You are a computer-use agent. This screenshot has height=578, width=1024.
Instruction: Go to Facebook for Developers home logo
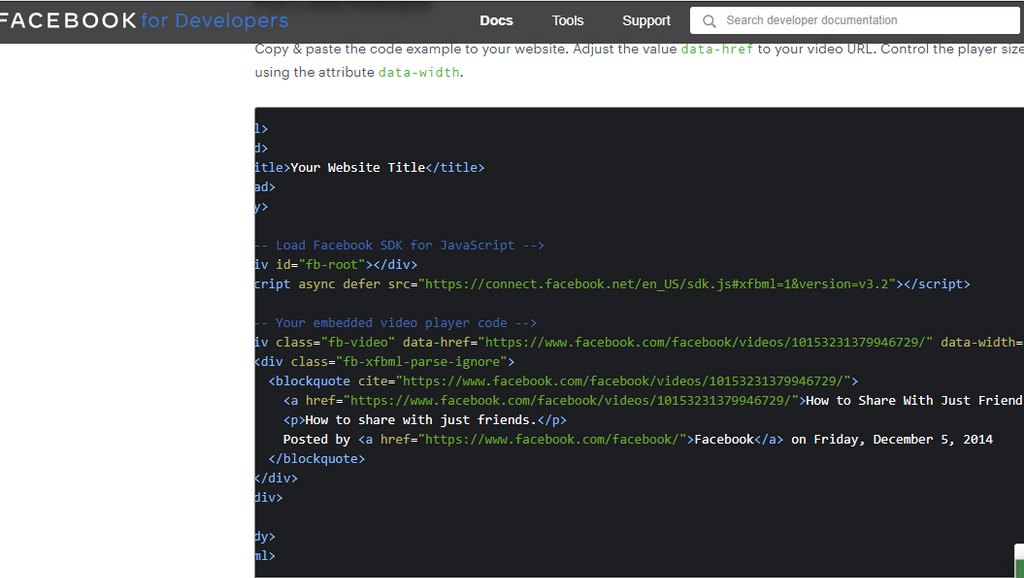[144, 21]
